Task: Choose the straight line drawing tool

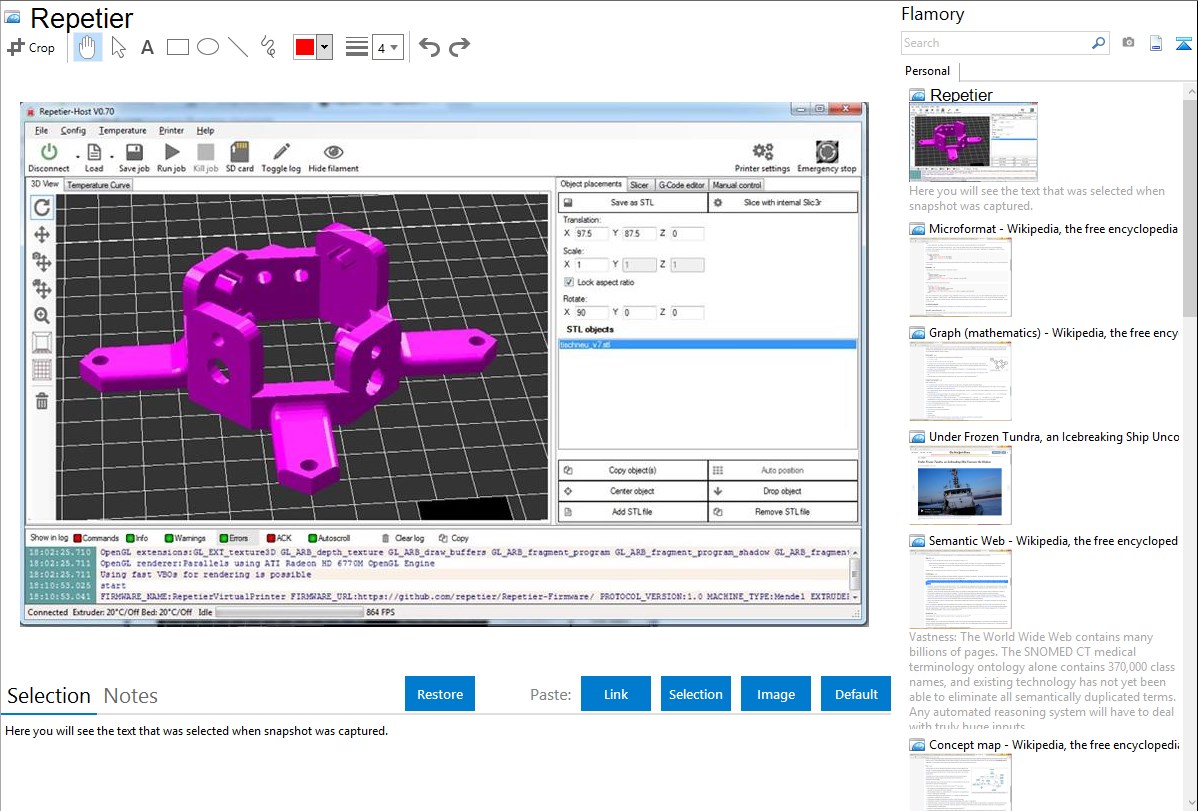Action: coord(238,47)
